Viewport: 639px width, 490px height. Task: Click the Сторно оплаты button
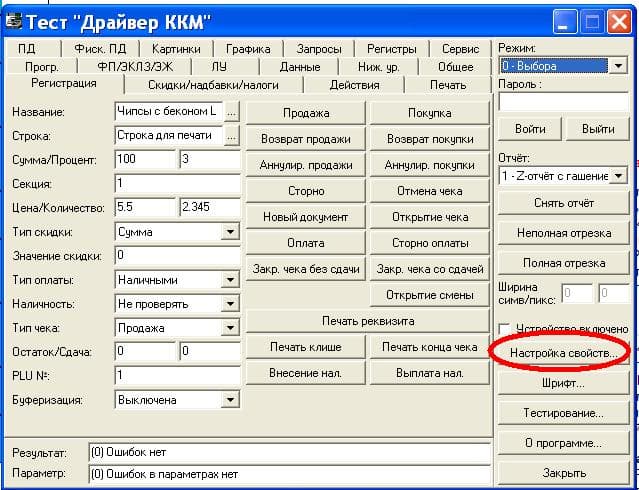(x=430, y=243)
